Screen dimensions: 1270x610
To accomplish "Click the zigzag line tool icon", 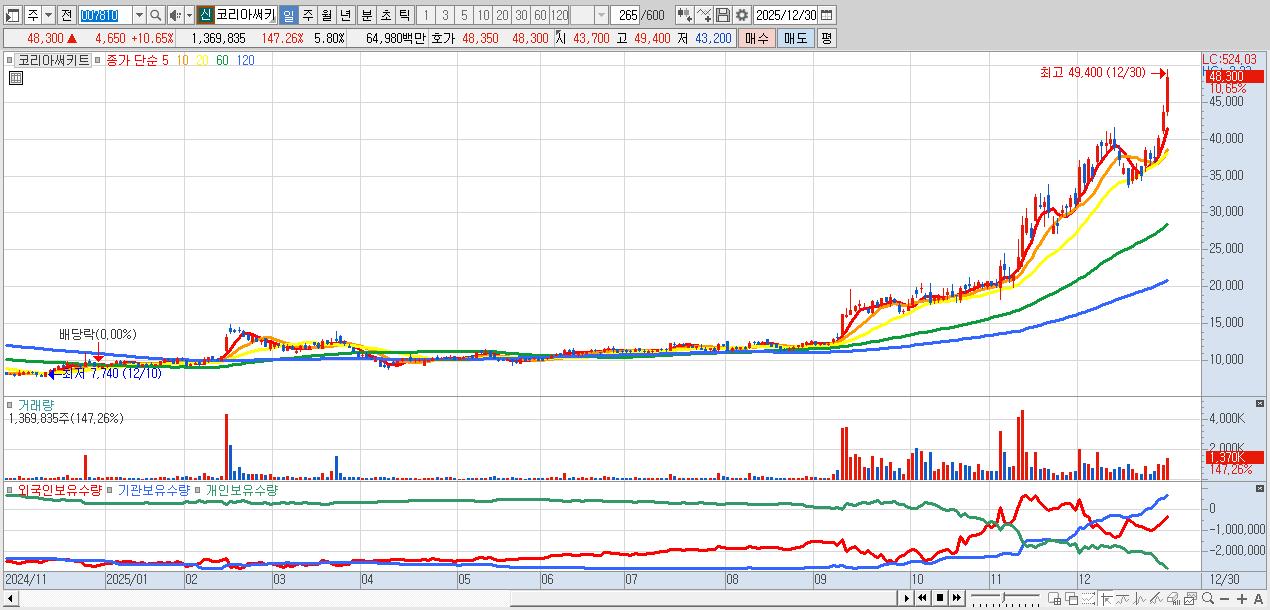I will pos(1140,598).
